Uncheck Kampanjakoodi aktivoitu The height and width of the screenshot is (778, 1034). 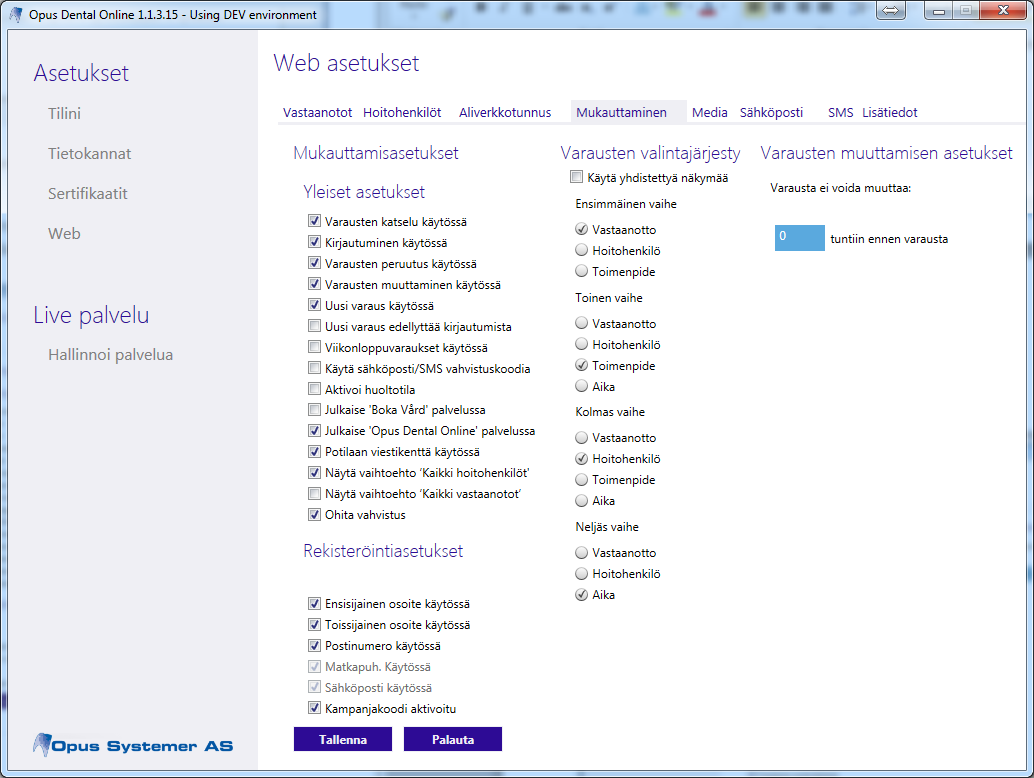pyautogui.click(x=315, y=708)
